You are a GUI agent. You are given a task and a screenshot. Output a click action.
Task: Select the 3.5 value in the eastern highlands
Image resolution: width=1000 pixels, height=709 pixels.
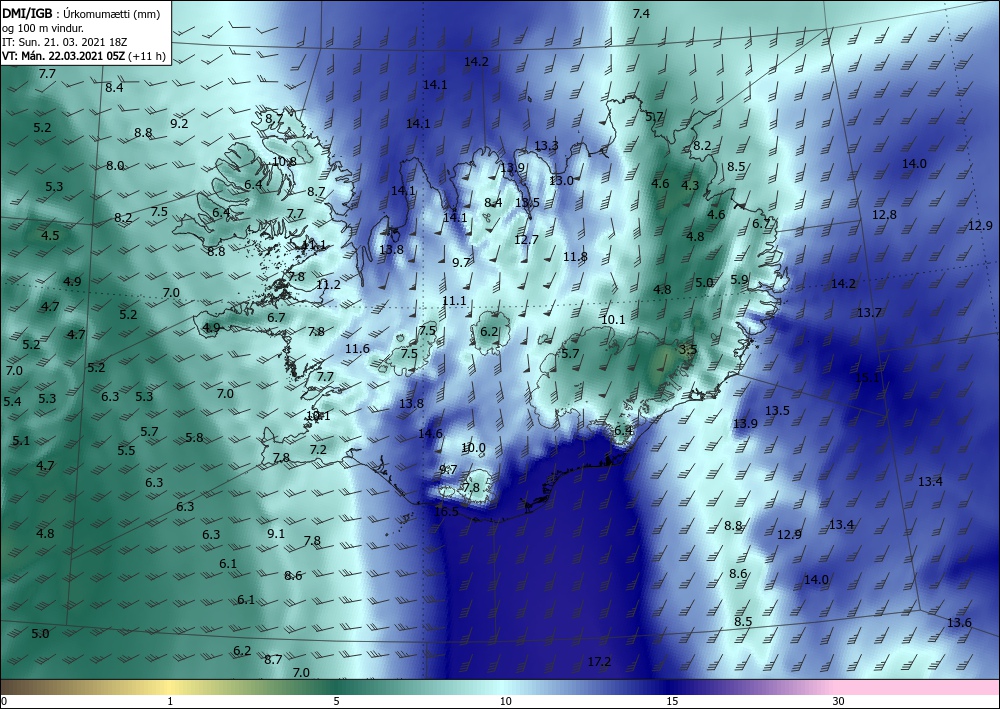[688, 349]
